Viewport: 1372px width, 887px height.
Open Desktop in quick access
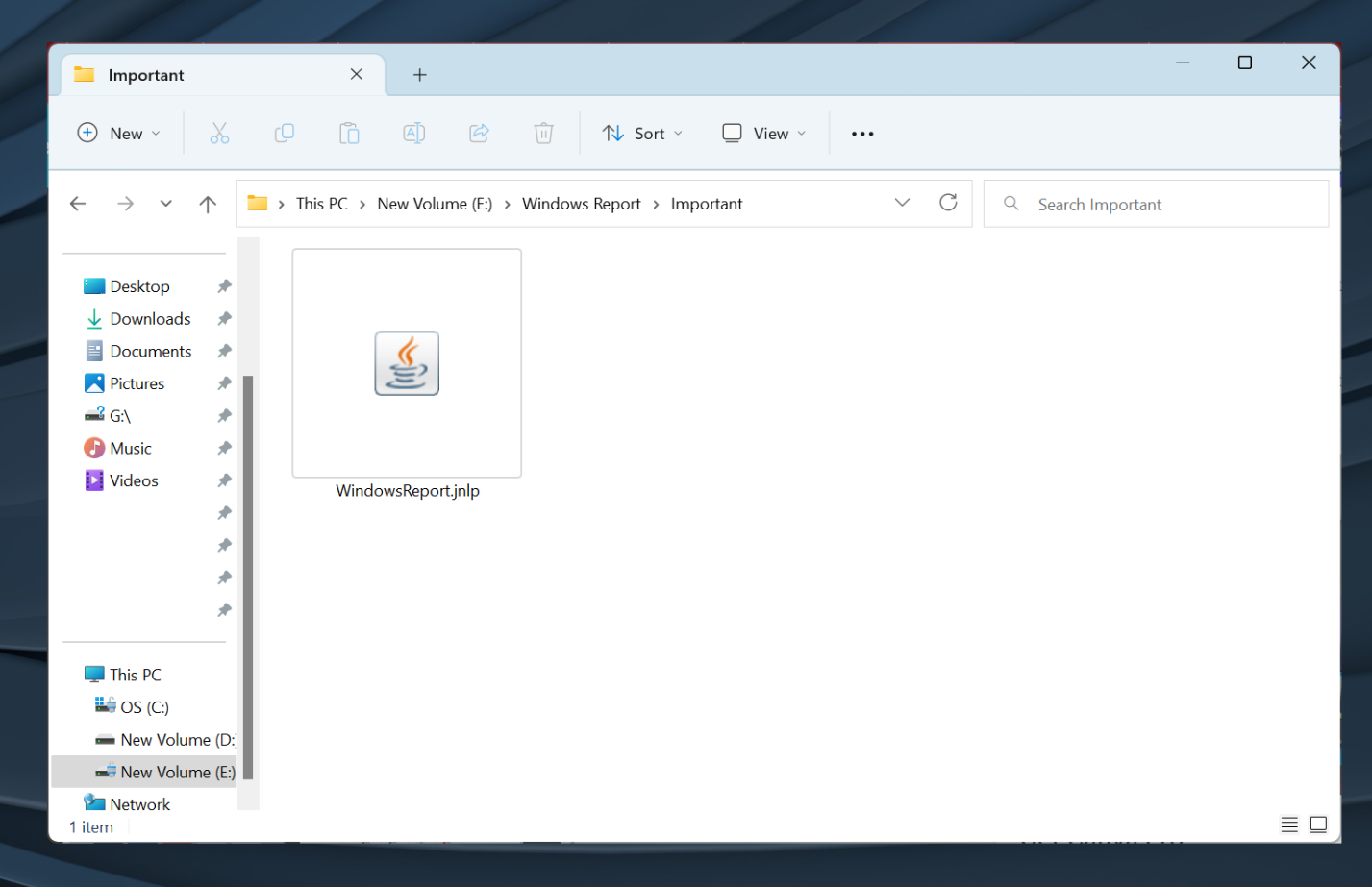click(139, 286)
